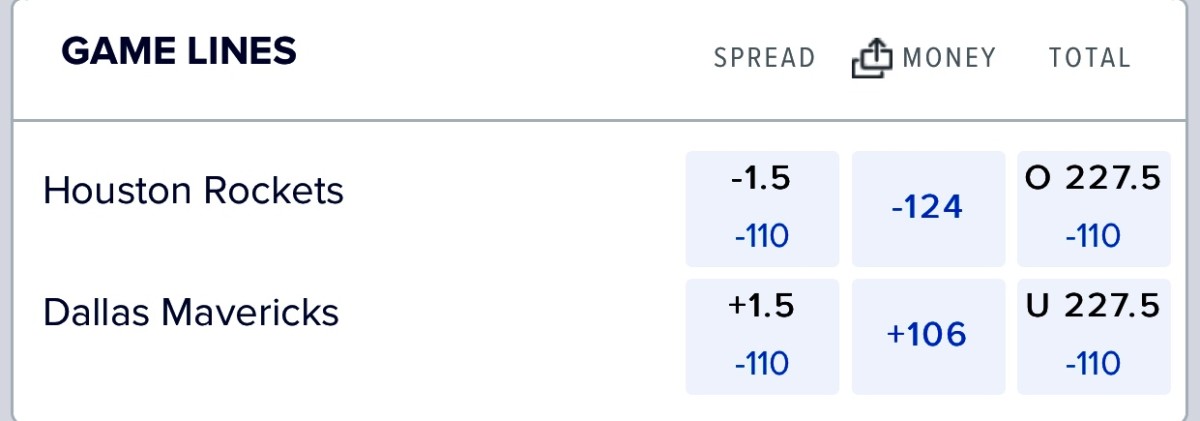1200x421 pixels.
Task: Tap -110 odds beneath O 227.5
Action: click(x=1092, y=237)
